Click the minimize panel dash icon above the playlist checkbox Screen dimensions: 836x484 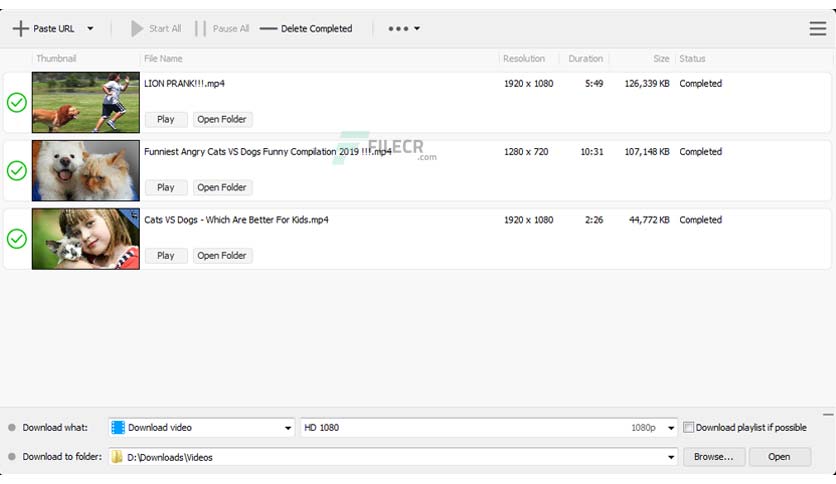(x=827, y=414)
